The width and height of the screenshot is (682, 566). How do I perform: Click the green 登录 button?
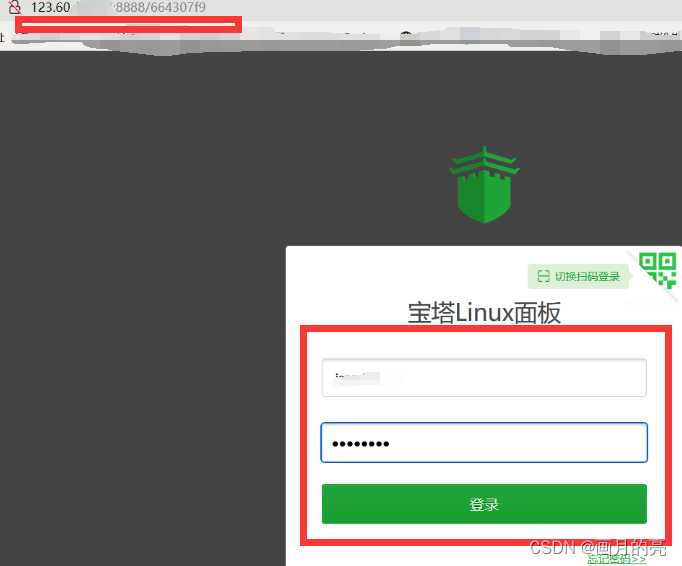(x=484, y=504)
